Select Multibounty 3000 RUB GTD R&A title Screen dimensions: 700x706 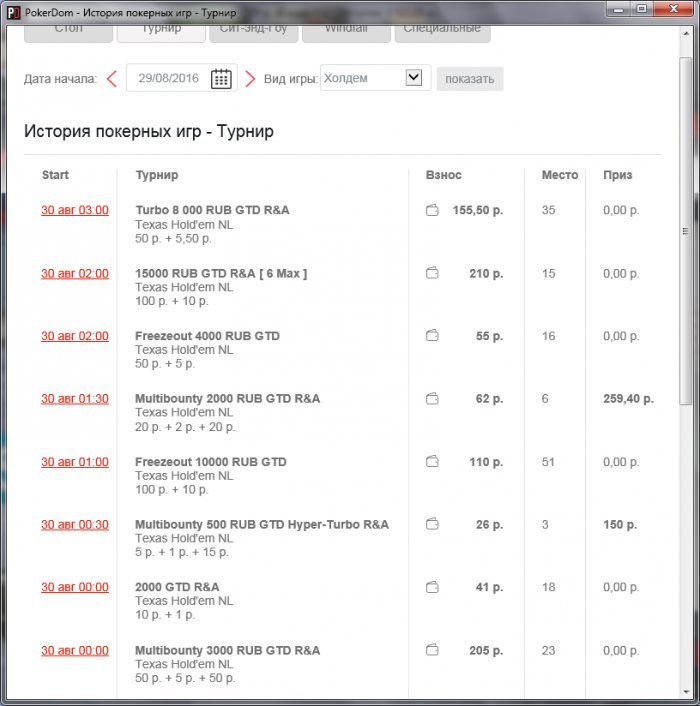227,651
